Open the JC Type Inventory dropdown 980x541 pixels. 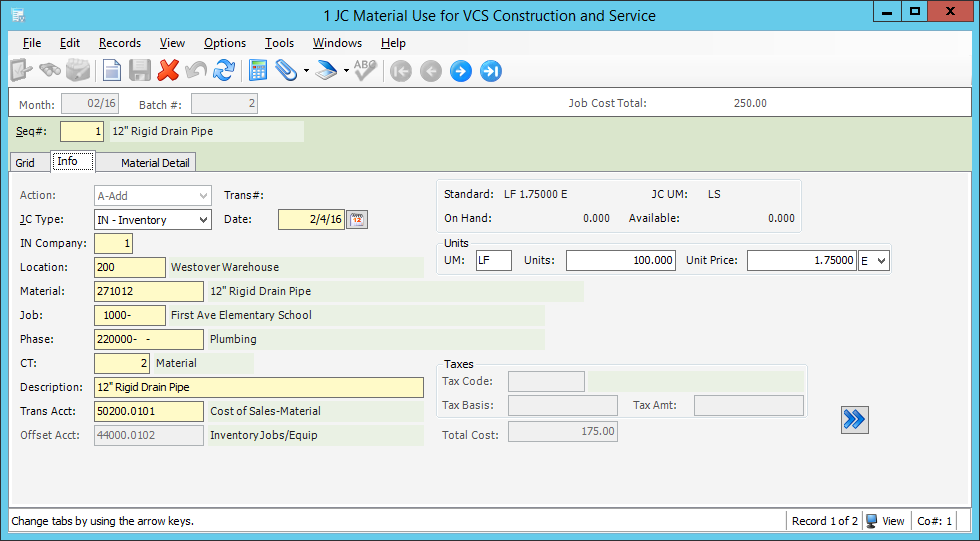click(x=203, y=220)
